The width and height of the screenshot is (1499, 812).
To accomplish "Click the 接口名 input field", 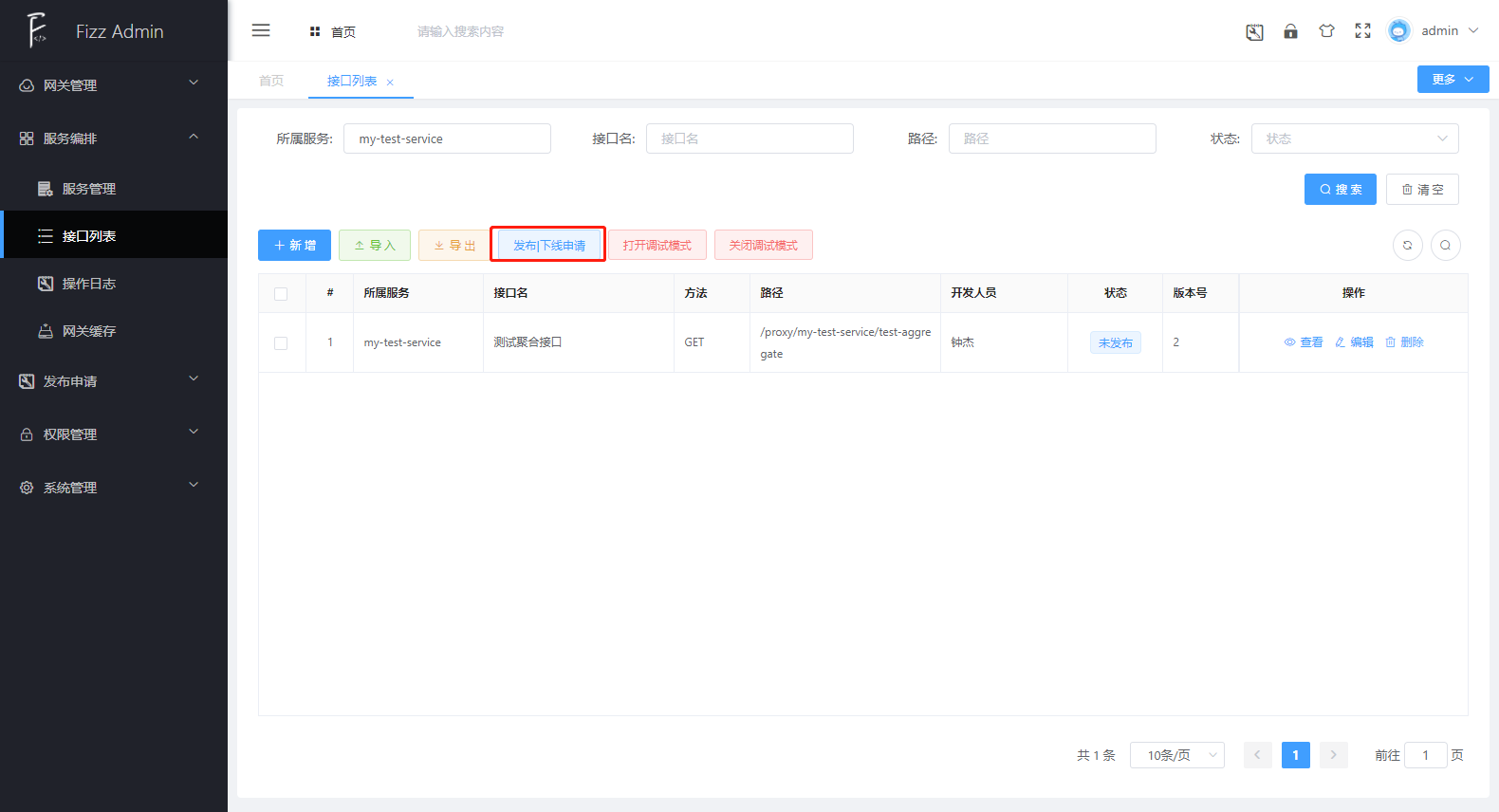I will tap(749, 138).
